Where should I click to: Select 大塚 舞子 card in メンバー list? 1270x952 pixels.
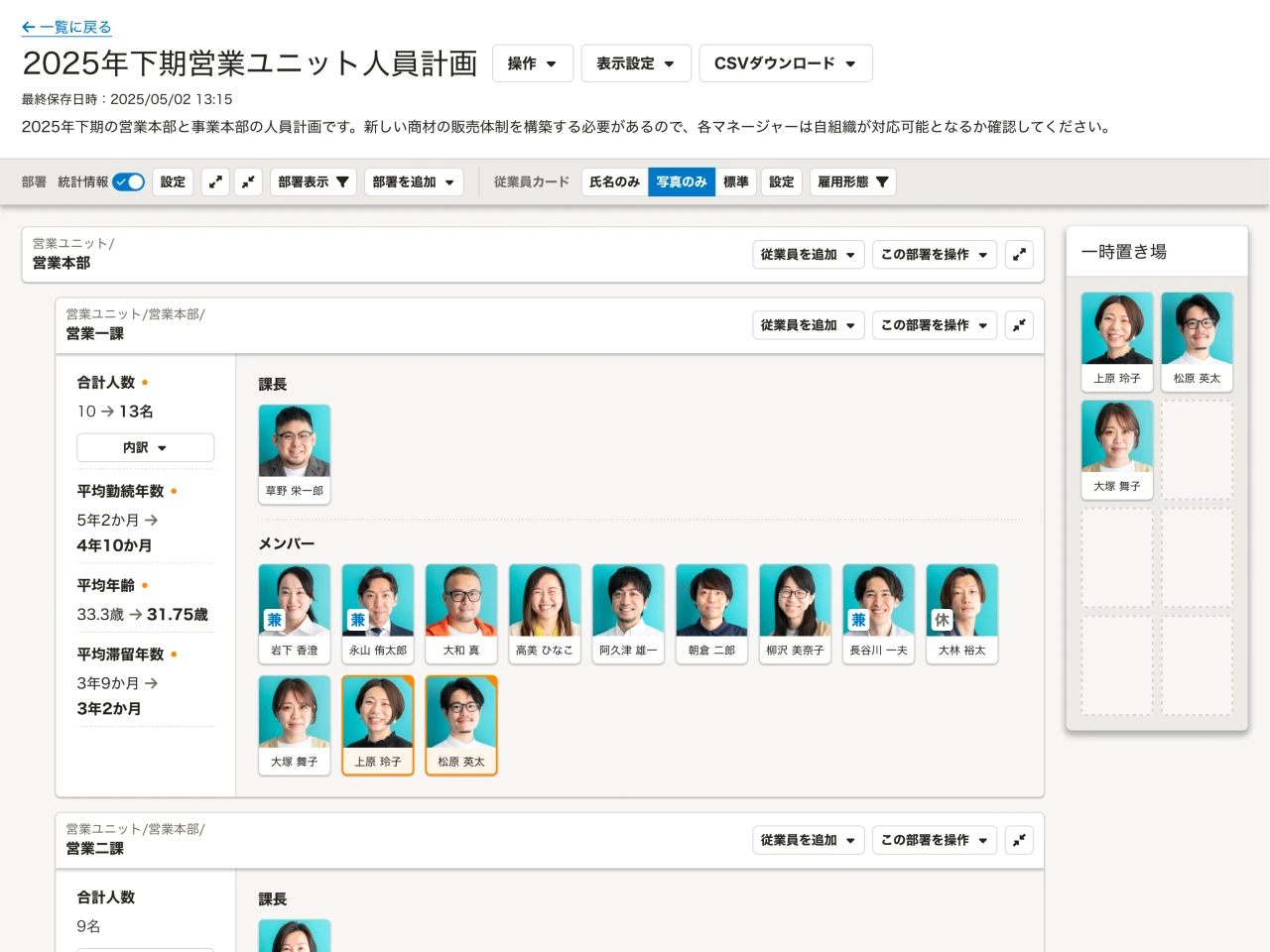(x=295, y=725)
